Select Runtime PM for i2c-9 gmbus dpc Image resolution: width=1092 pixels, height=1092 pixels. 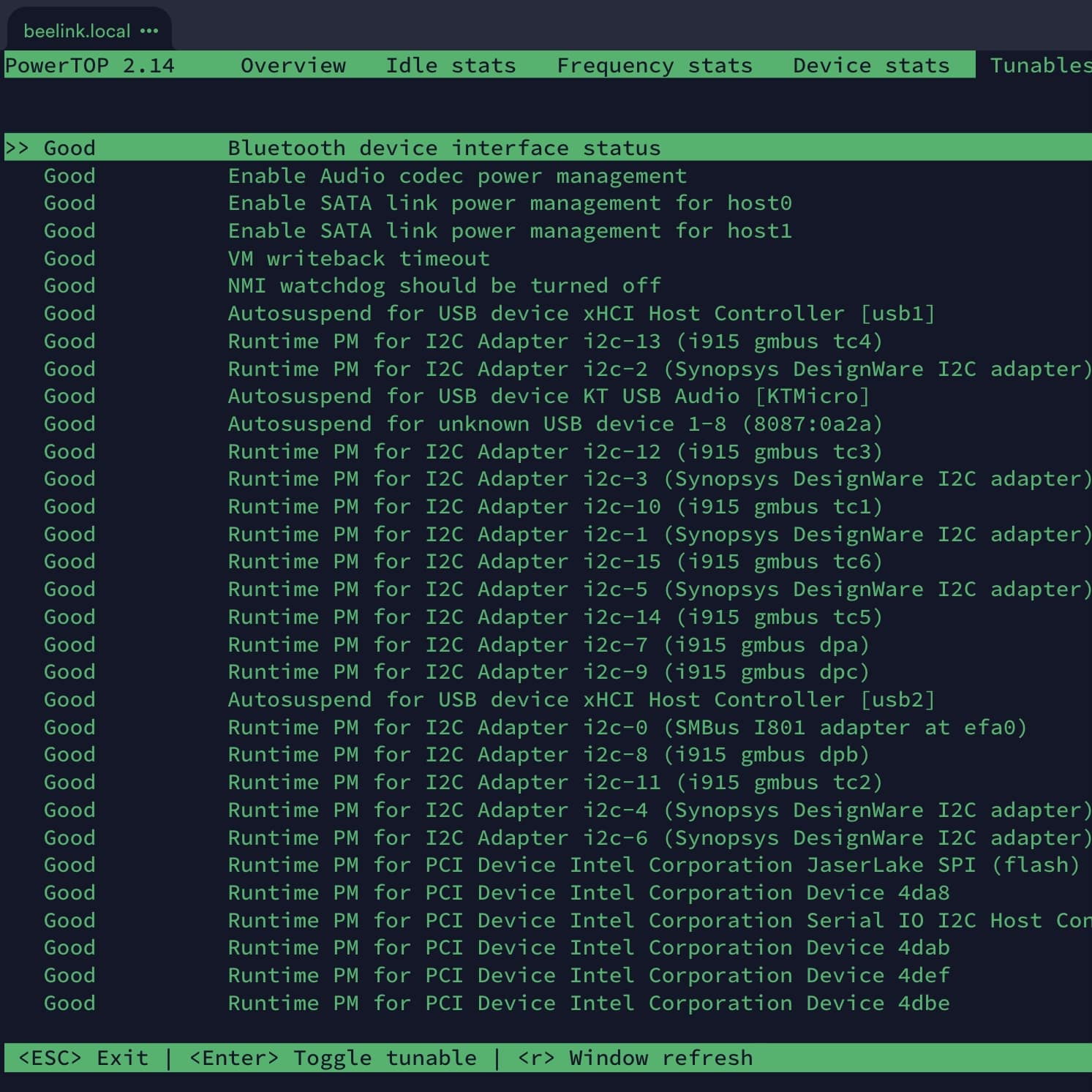(x=549, y=671)
